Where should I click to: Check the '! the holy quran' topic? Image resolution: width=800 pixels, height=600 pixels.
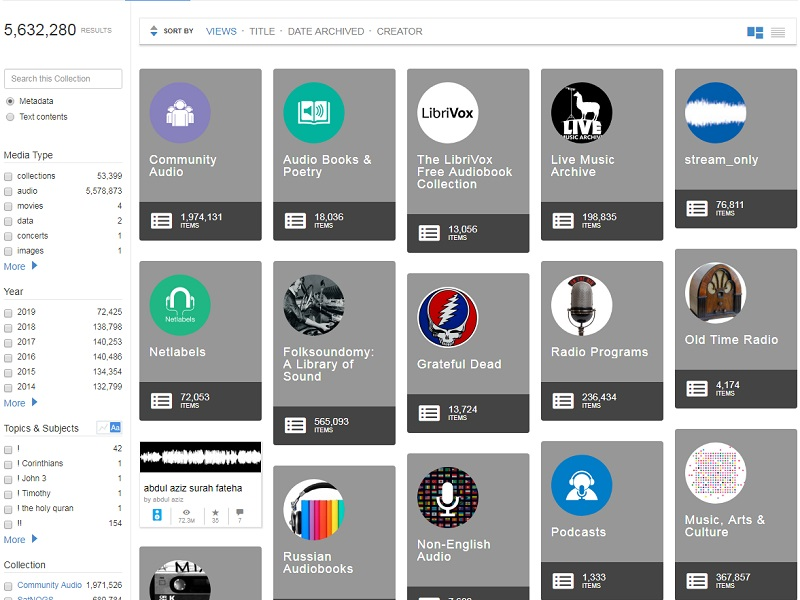coord(8,509)
